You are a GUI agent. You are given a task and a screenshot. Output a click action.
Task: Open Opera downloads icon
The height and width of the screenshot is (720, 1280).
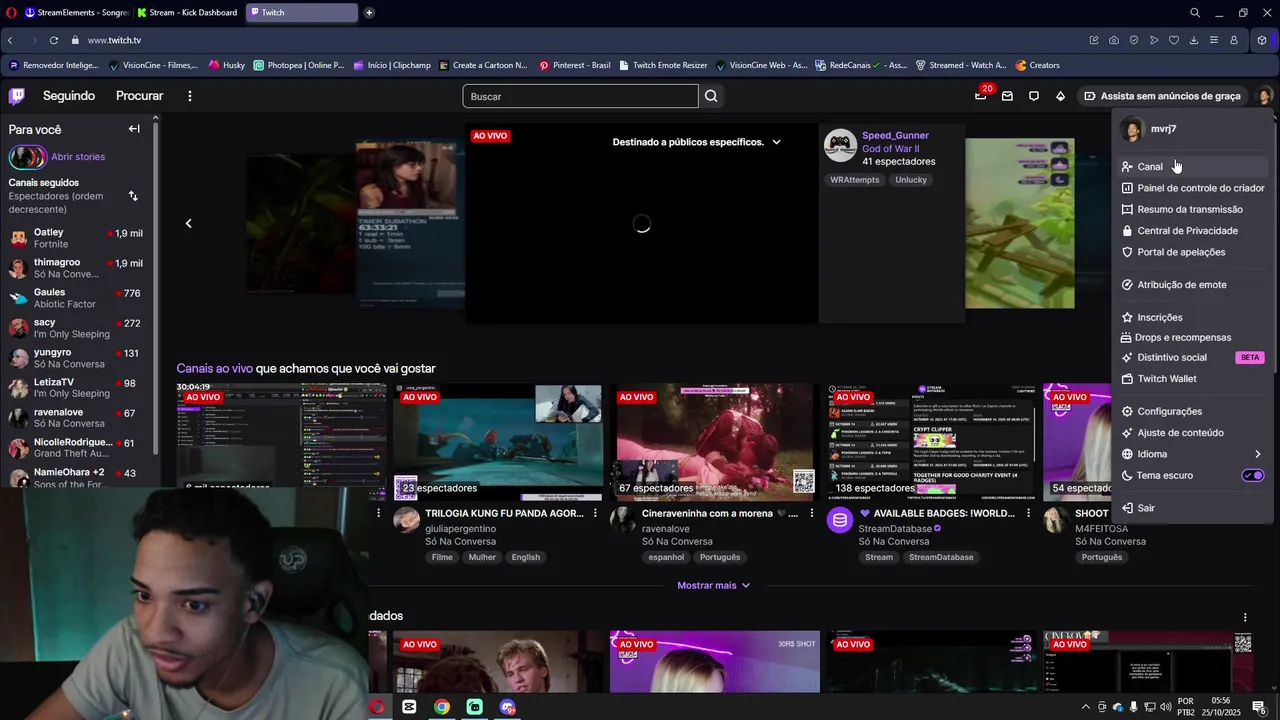[1194, 40]
